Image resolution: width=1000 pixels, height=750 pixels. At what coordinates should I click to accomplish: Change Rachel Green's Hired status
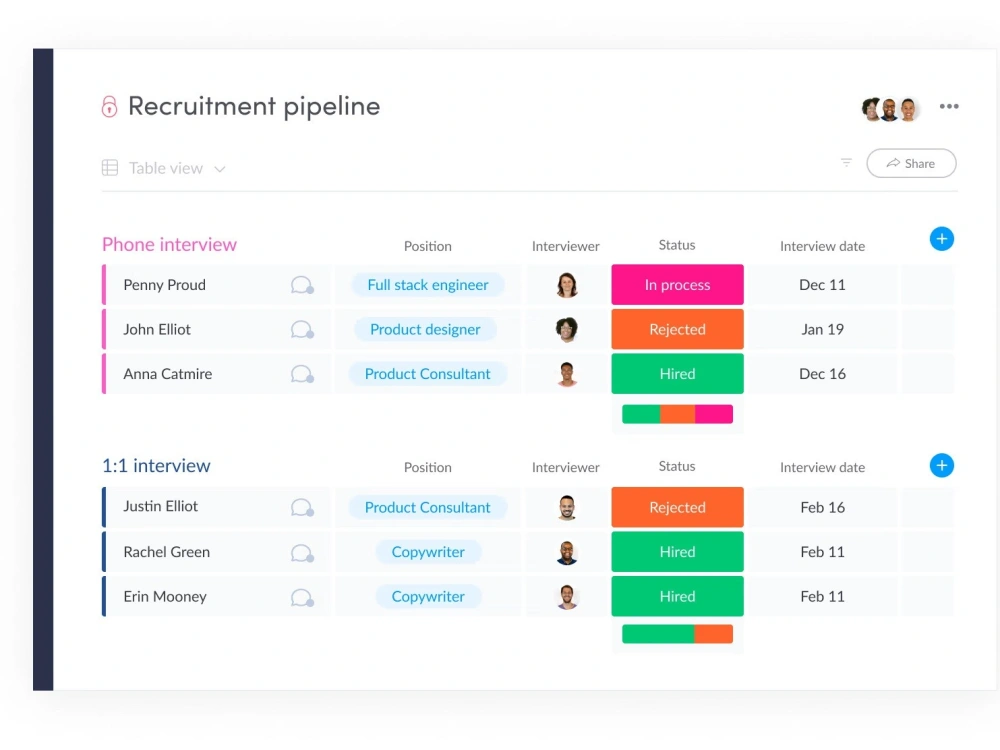[x=677, y=552]
